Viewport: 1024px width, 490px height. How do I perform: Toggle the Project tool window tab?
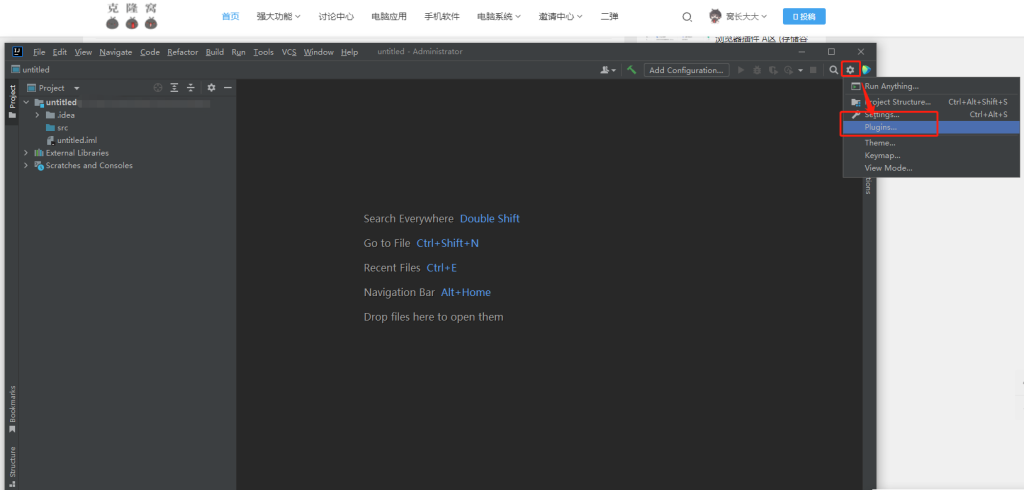point(12,102)
